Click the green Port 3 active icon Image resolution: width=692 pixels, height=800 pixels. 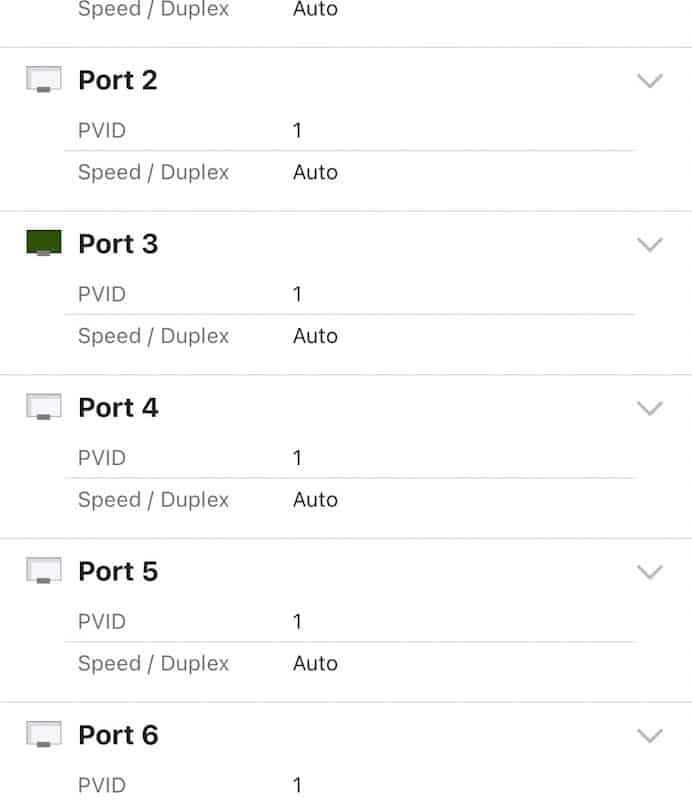tap(44, 243)
